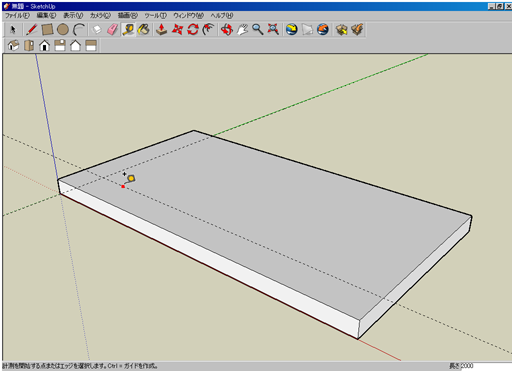Activate the Tape Measure tool

[128, 30]
